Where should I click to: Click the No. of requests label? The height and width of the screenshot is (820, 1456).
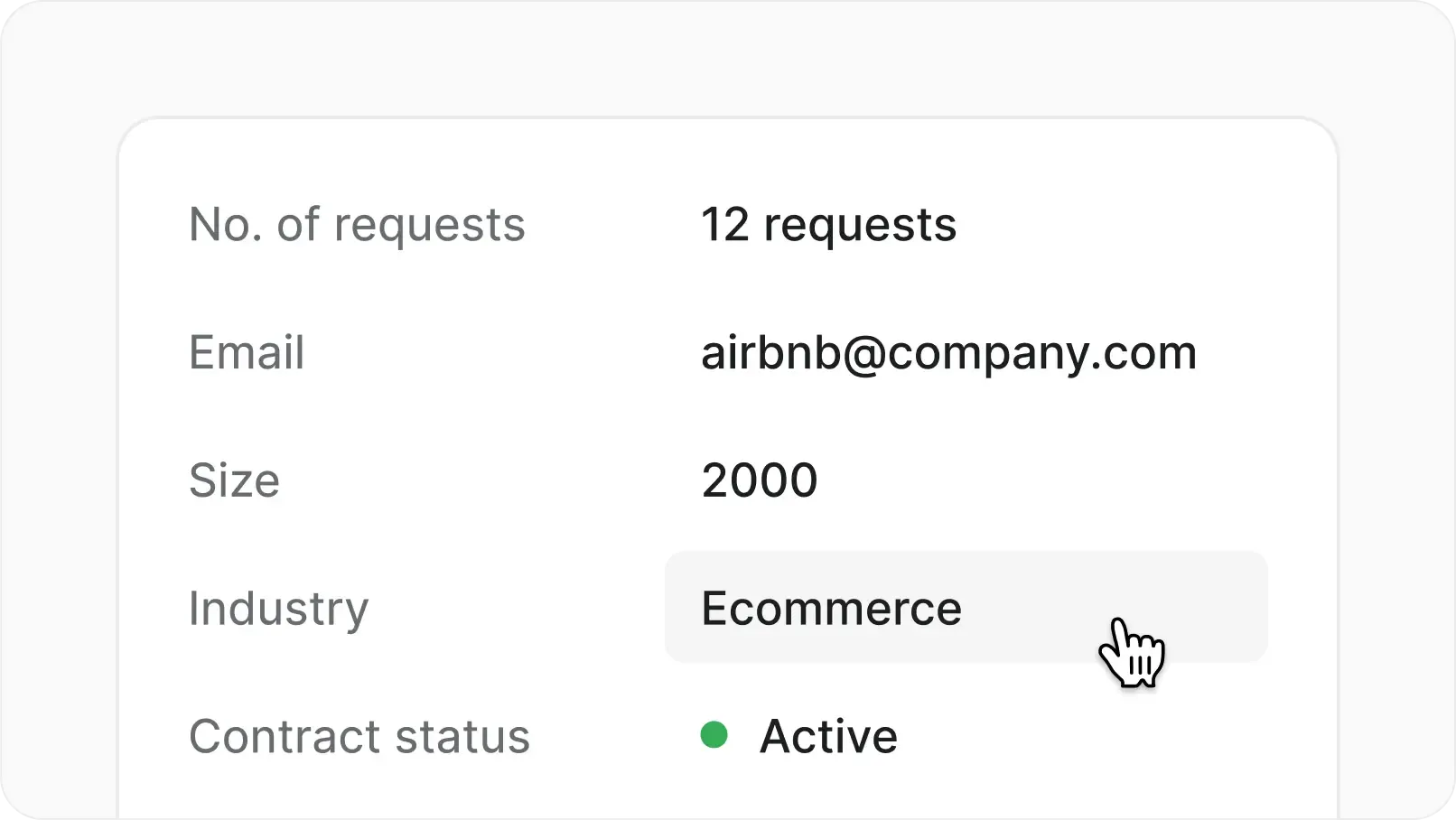click(x=357, y=224)
